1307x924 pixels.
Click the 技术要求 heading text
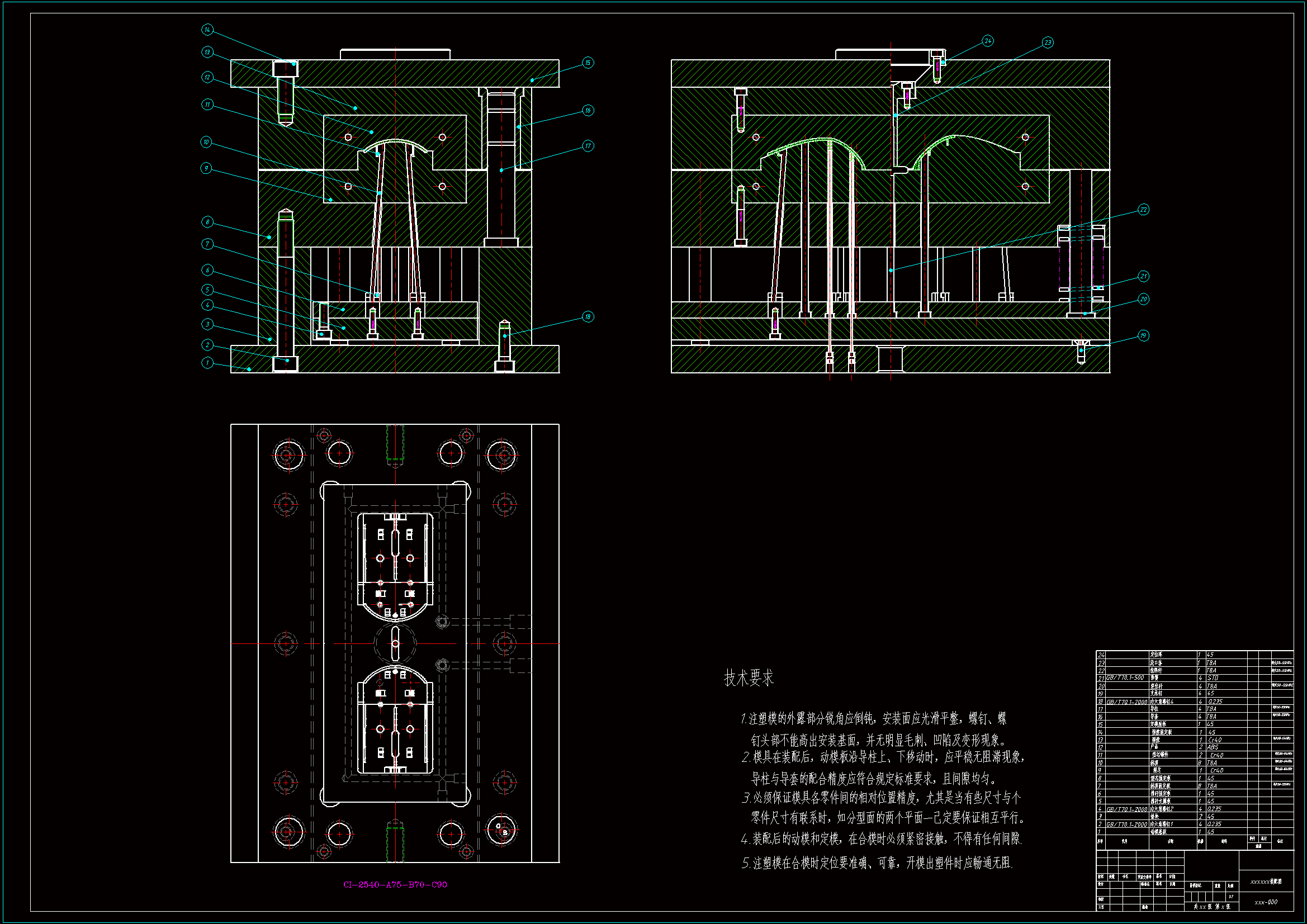click(x=749, y=678)
